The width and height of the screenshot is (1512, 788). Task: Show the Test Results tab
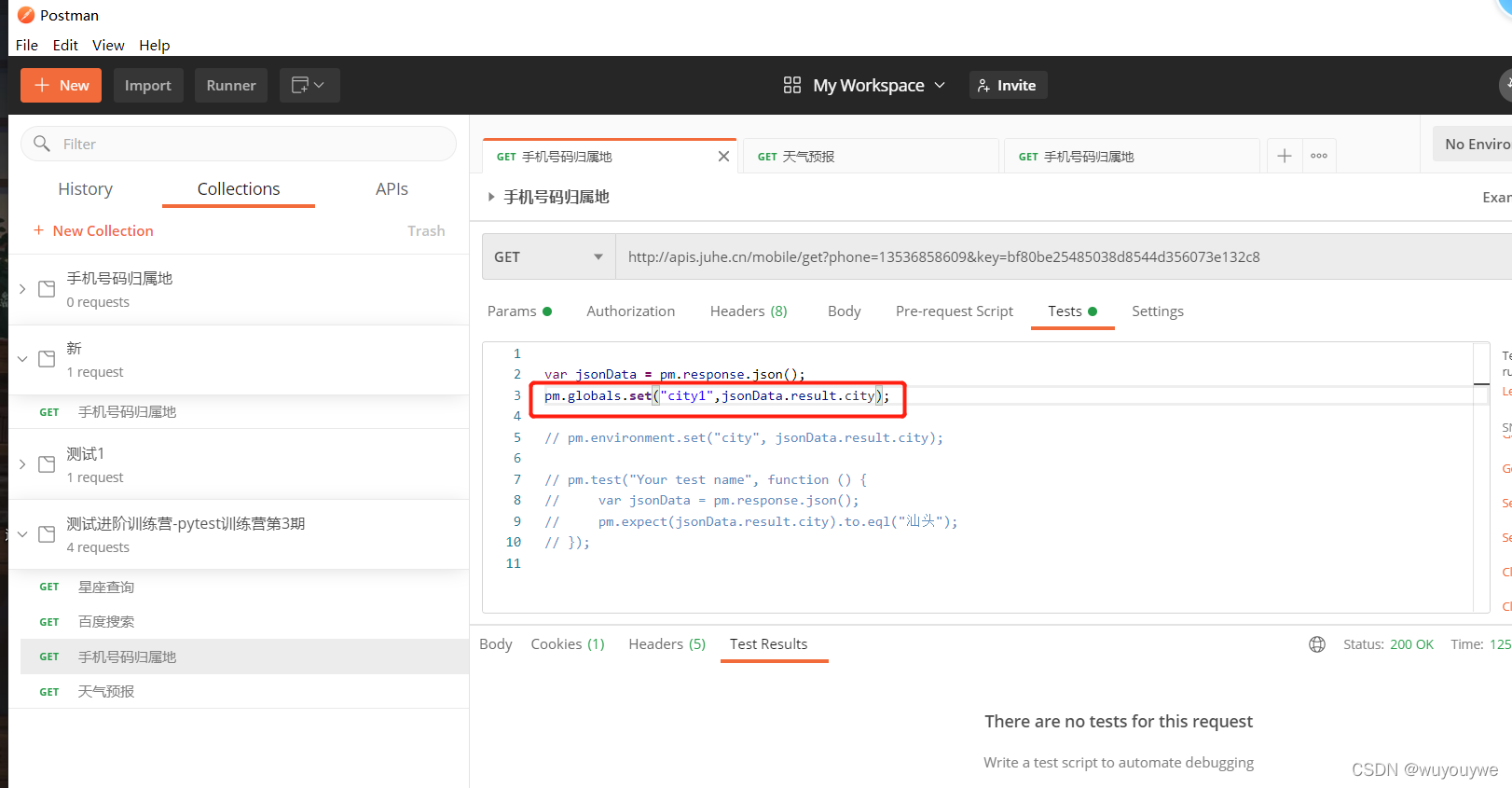769,644
